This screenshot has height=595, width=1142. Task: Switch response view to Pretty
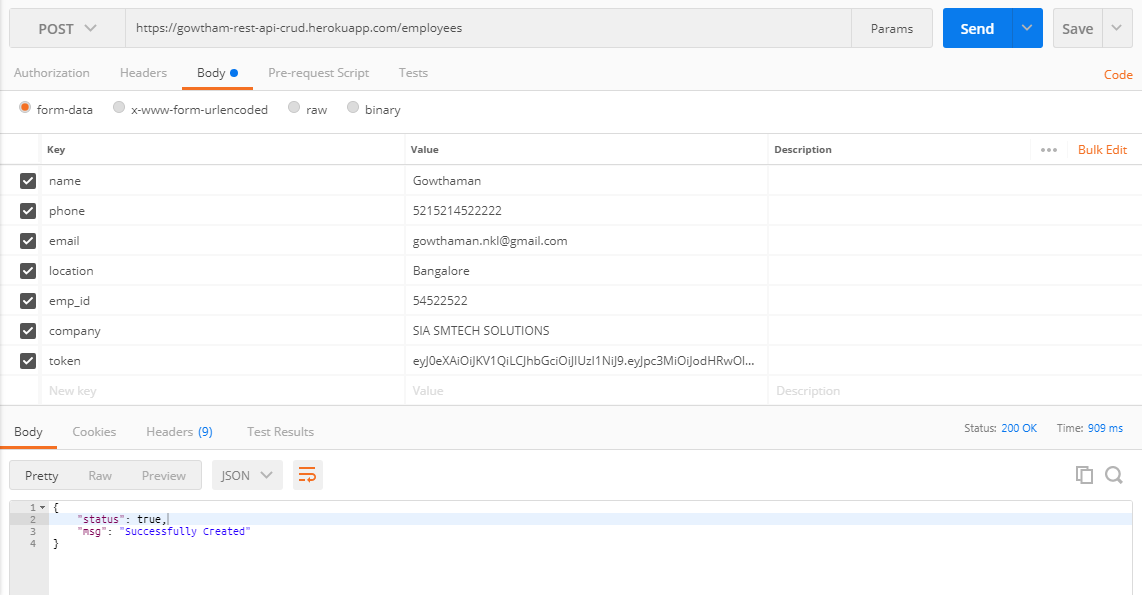coord(42,476)
